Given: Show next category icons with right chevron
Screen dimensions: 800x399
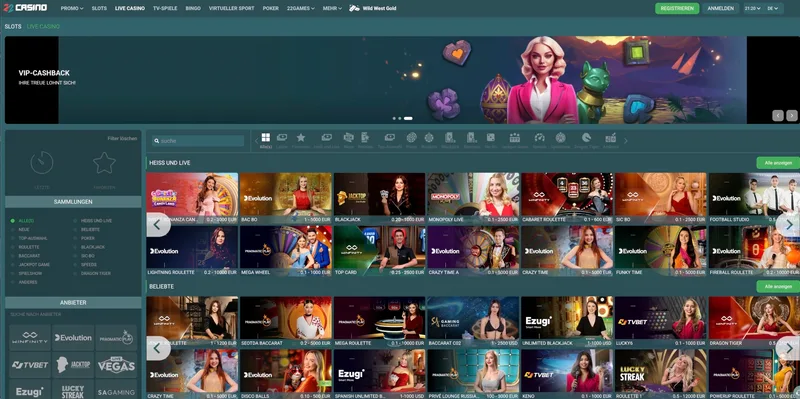Looking at the screenshot, I should pyautogui.click(x=626, y=141).
